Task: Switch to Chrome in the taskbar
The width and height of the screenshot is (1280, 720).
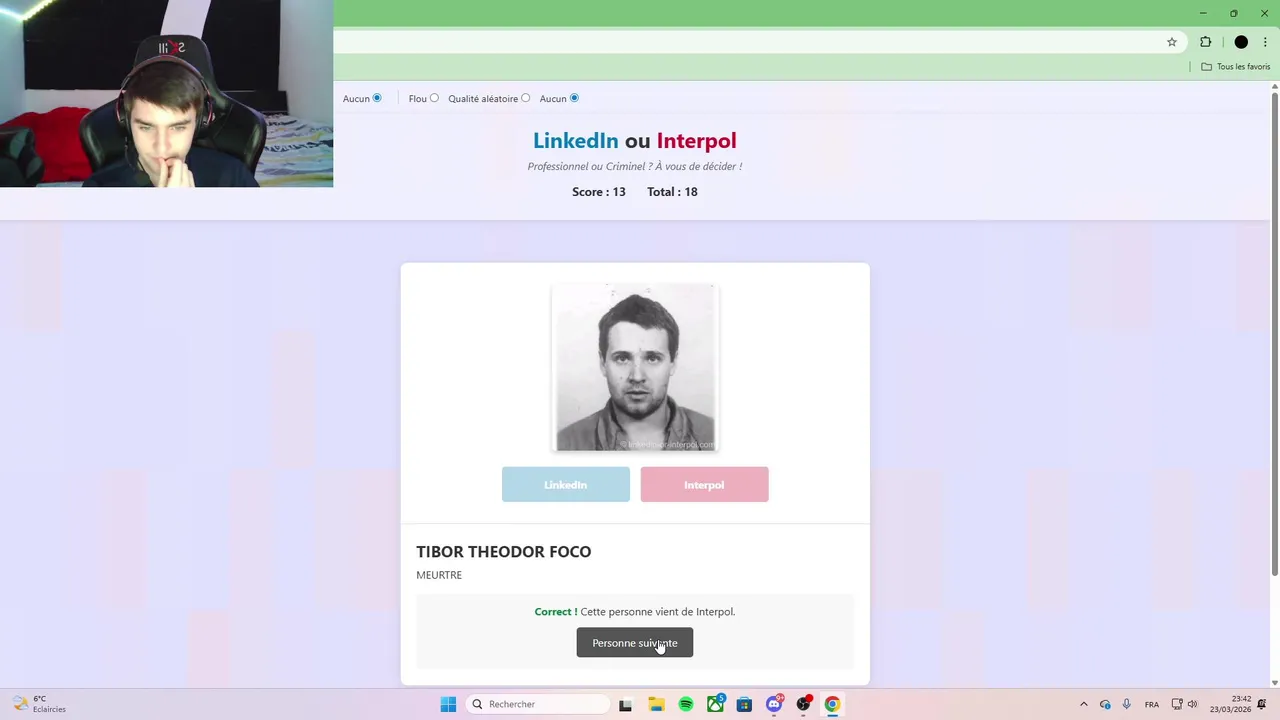Action: click(x=832, y=704)
